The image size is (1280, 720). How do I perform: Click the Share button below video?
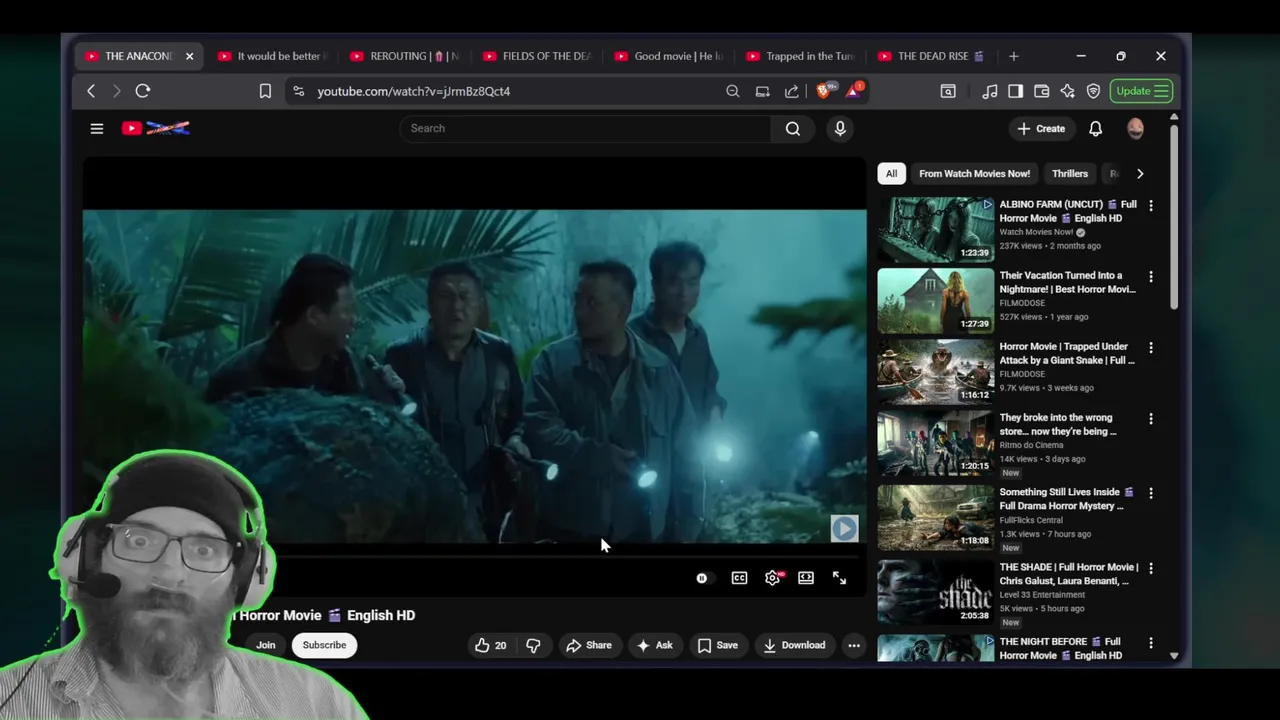pos(589,645)
